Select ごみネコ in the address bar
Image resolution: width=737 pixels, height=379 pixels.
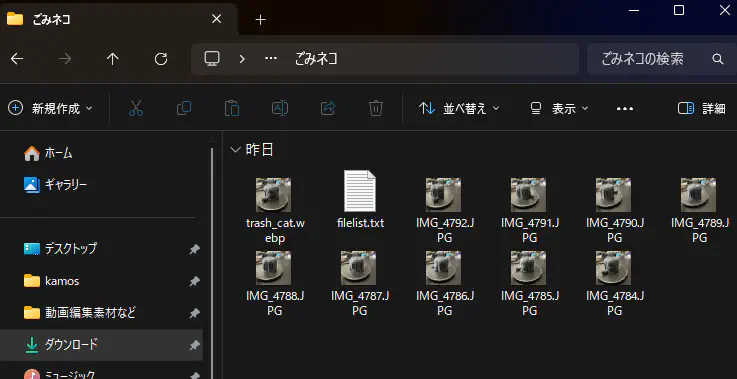tap(316, 59)
